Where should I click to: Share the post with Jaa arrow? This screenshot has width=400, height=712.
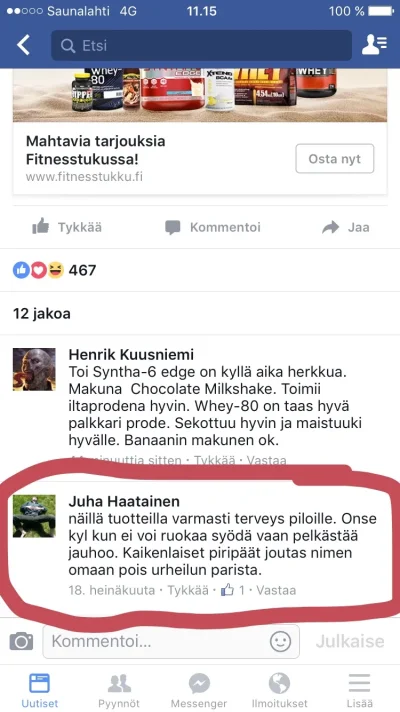[x=346, y=227]
